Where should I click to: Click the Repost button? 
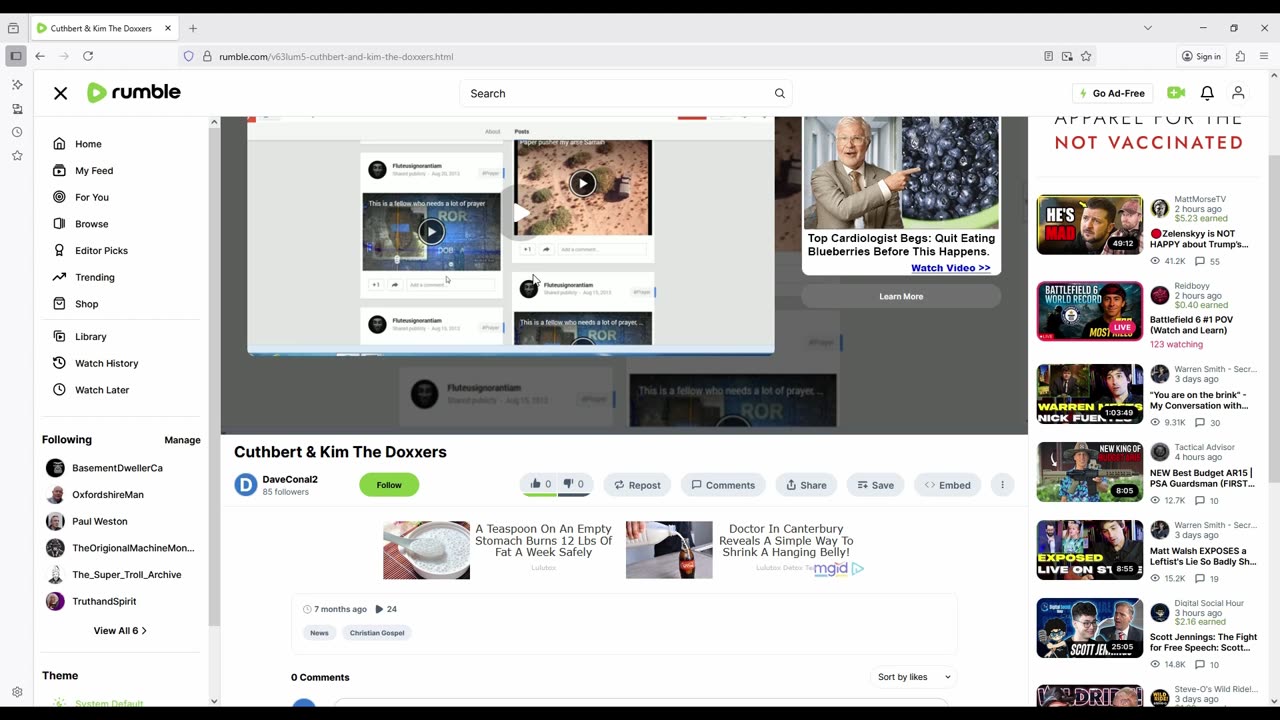pyautogui.click(x=637, y=485)
